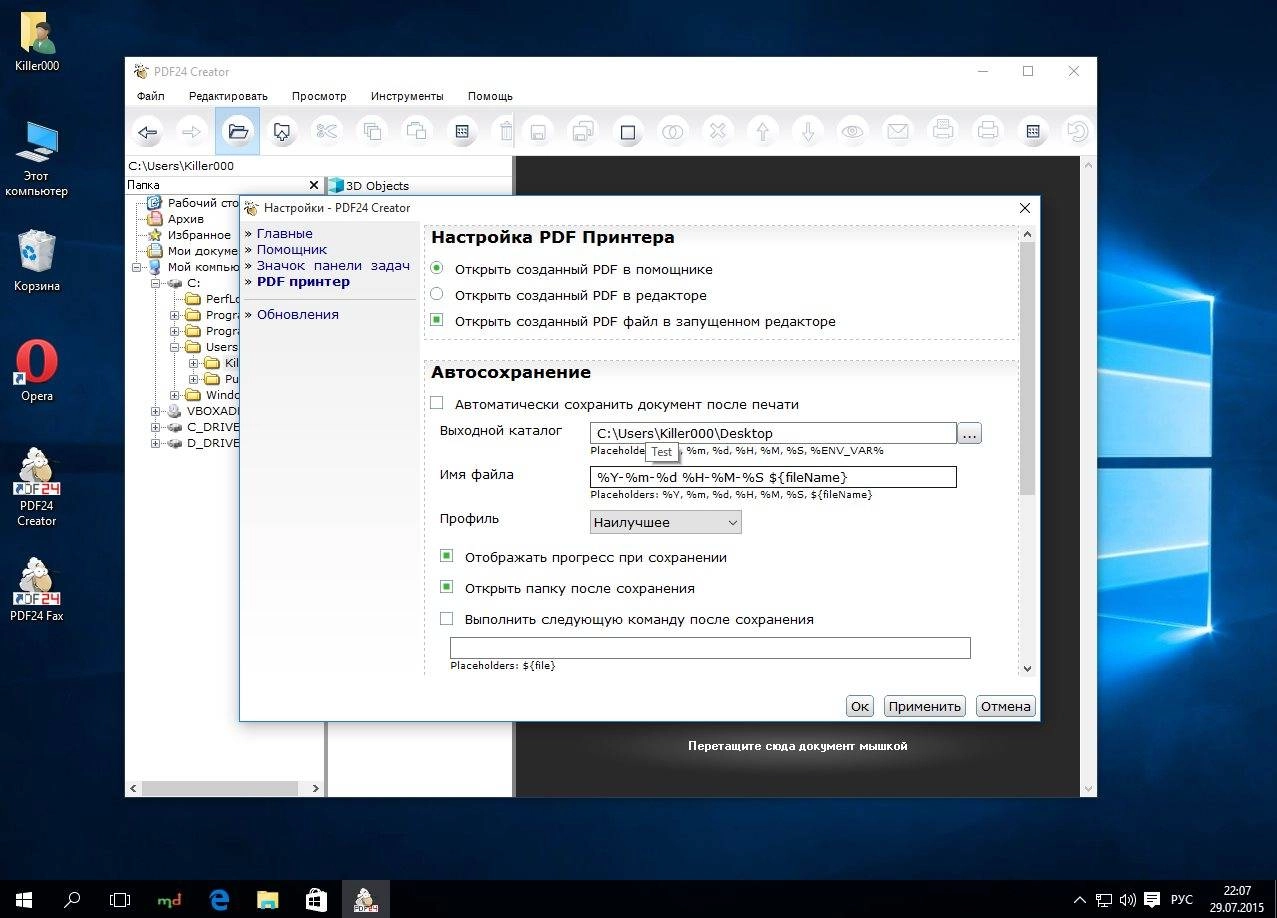Click the grid icon beside the trash icon
1277x918 pixels.
click(461, 131)
